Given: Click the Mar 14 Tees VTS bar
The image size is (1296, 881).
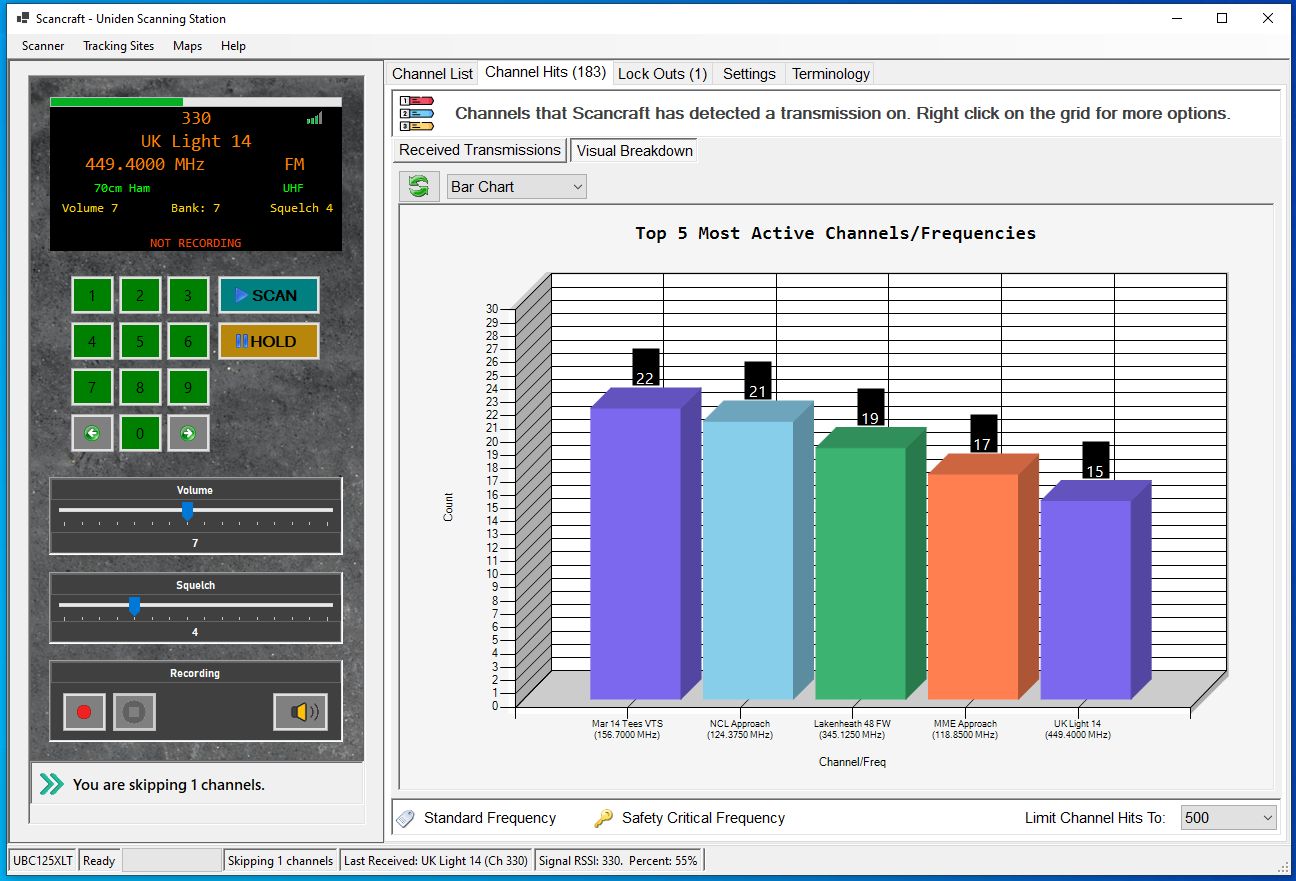Looking at the screenshot, I should [636, 552].
